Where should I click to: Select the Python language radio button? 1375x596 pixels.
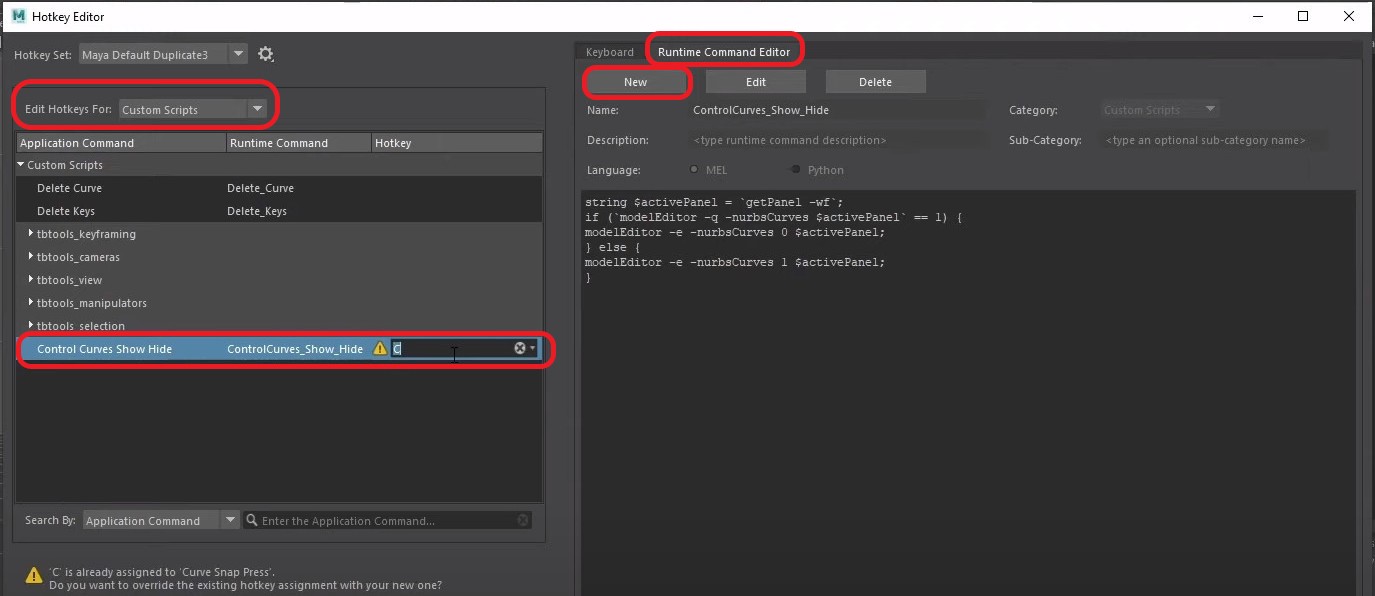pyautogui.click(x=796, y=170)
